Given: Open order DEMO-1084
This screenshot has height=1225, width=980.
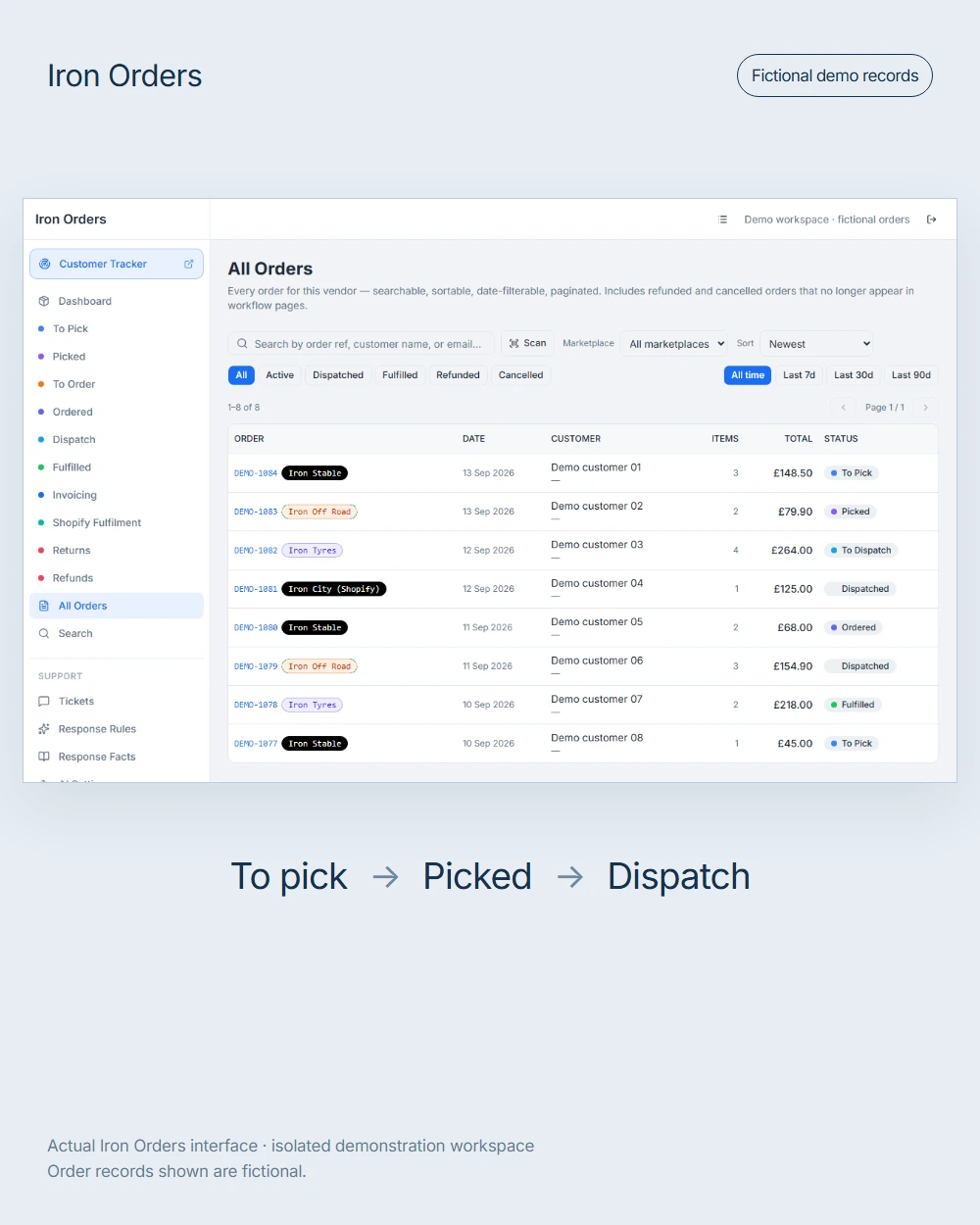Looking at the screenshot, I should click(256, 473).
